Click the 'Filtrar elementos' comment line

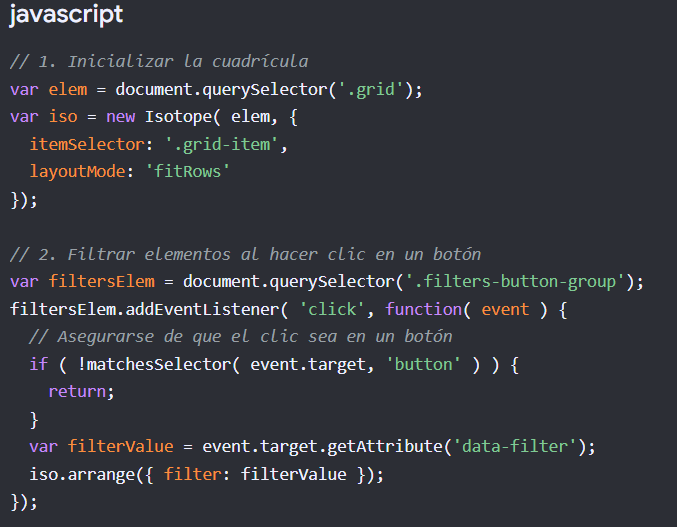(245, 254)
